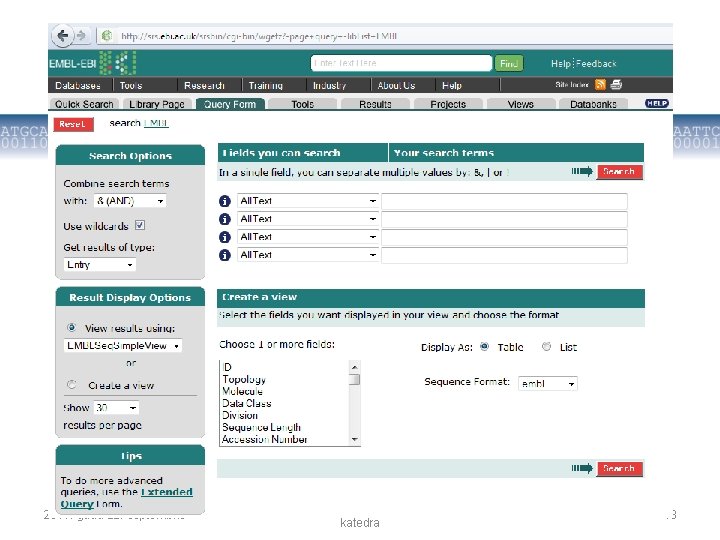Click the fields list scrollbar down arrow
Screen dimensions: 720x540
coord(354,439)
